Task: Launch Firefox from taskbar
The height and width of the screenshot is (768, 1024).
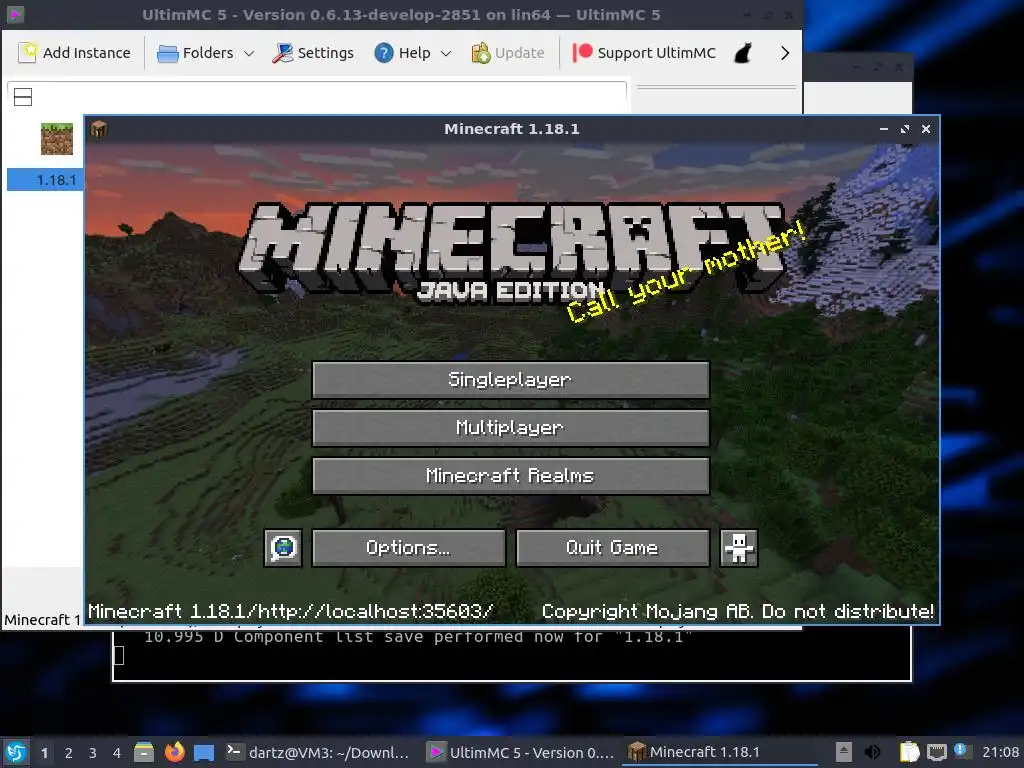Action: click(174, 752)
